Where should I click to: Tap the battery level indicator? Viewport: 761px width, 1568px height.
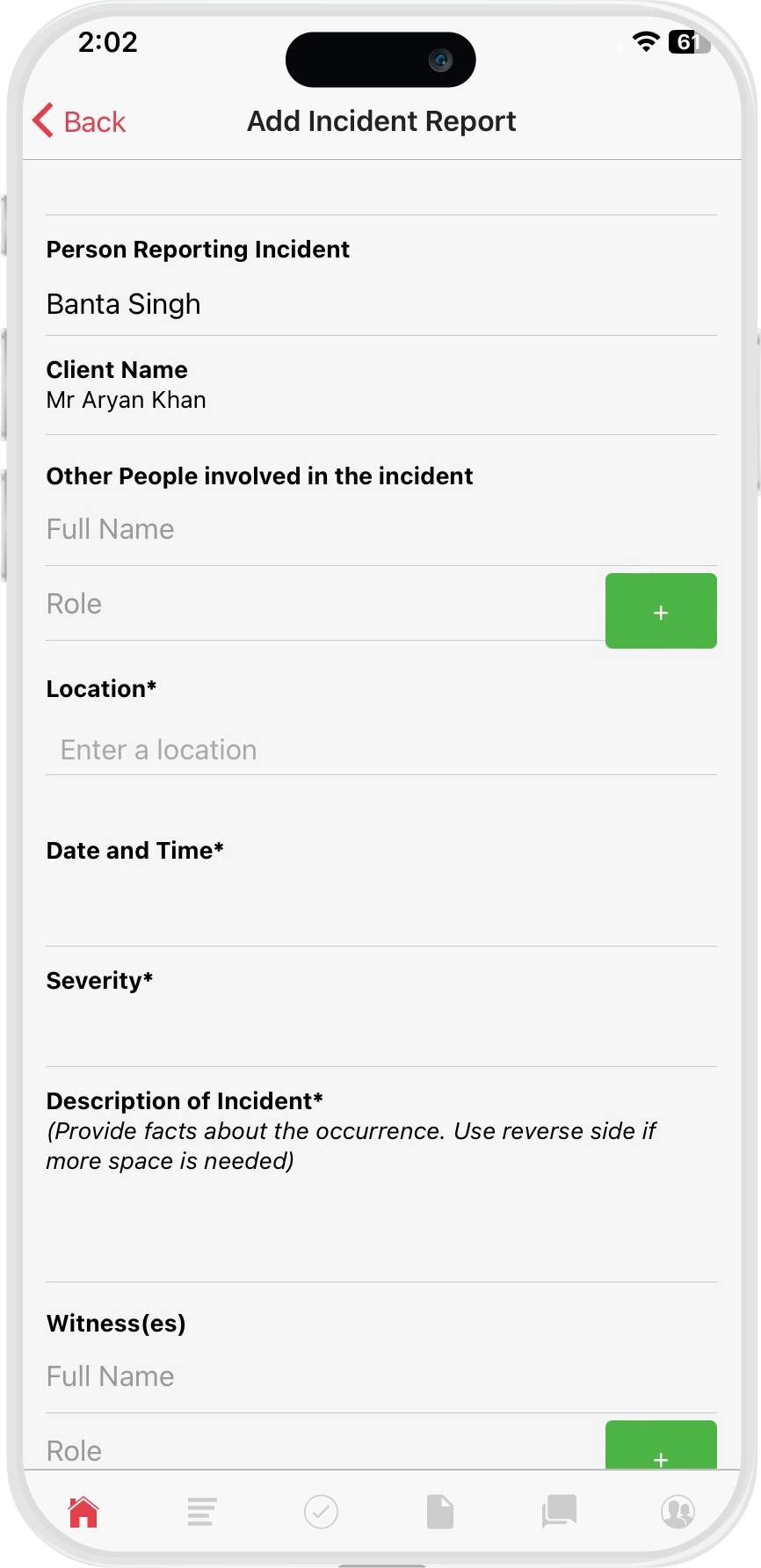[689, 41]
